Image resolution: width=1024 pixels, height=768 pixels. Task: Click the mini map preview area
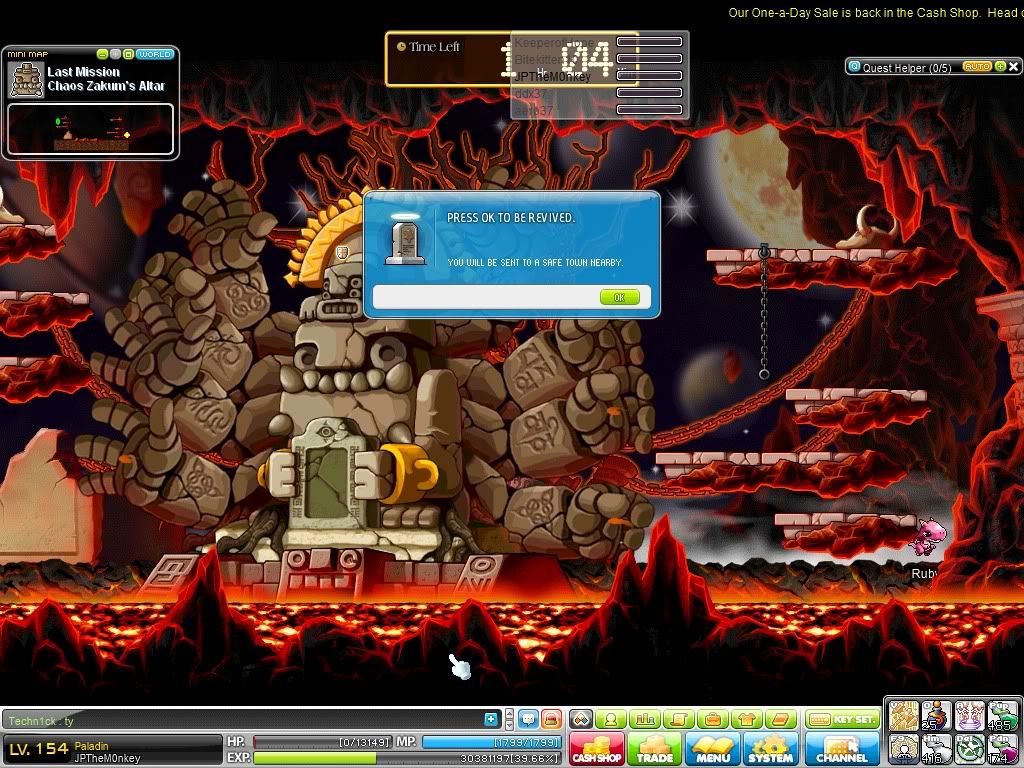point(90,129)
